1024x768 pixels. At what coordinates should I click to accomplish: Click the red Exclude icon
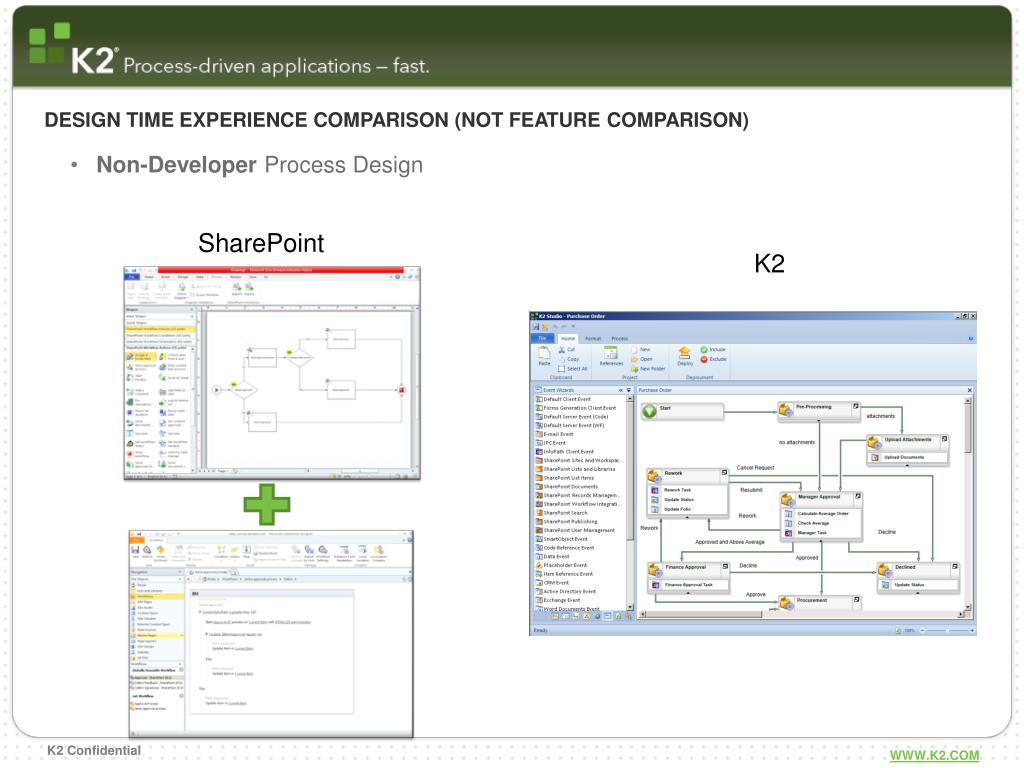(x=704, y=359)
